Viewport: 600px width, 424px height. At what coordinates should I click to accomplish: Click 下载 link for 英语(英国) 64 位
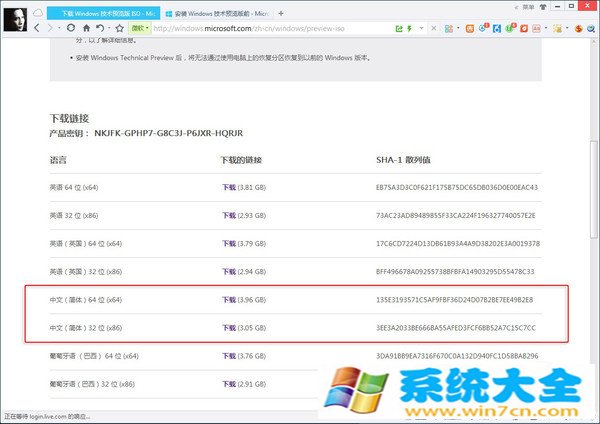coord(229,244)
